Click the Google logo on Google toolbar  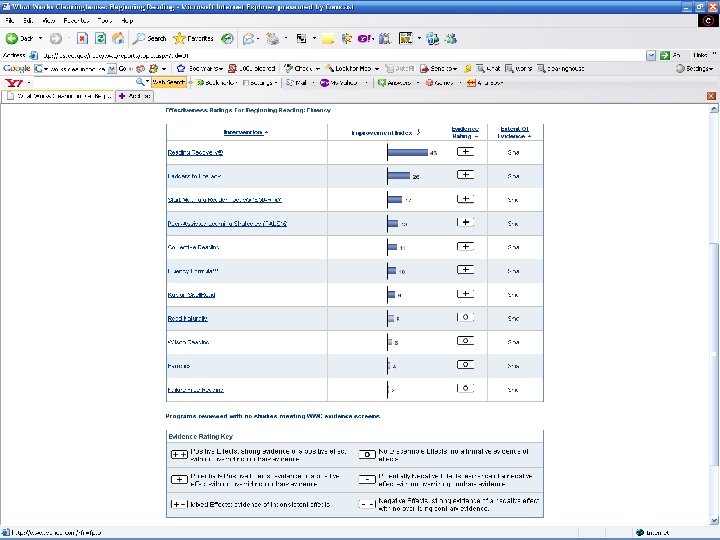tap(17, 68)
